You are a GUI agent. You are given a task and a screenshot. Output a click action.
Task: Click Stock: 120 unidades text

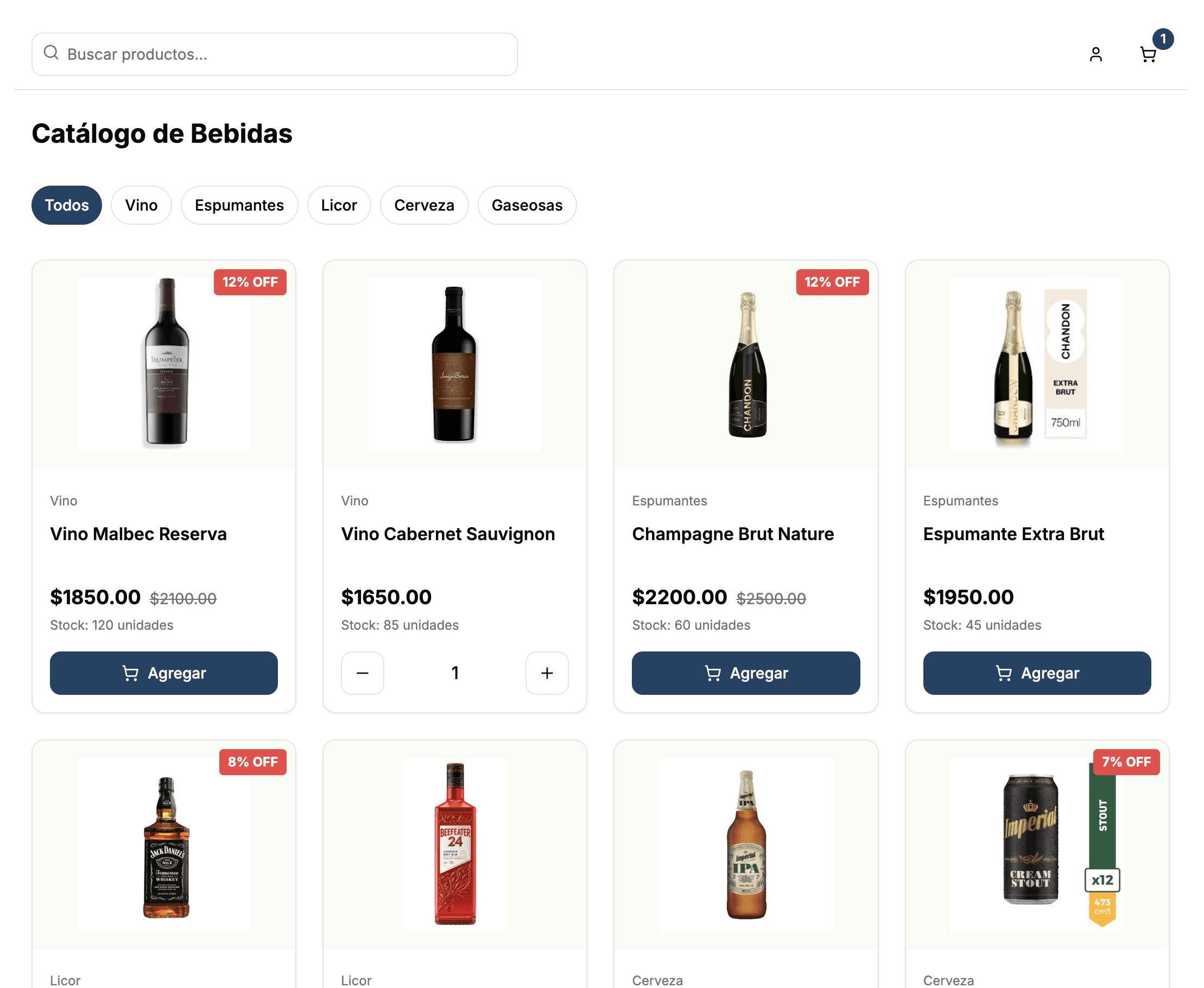point(111,625)
